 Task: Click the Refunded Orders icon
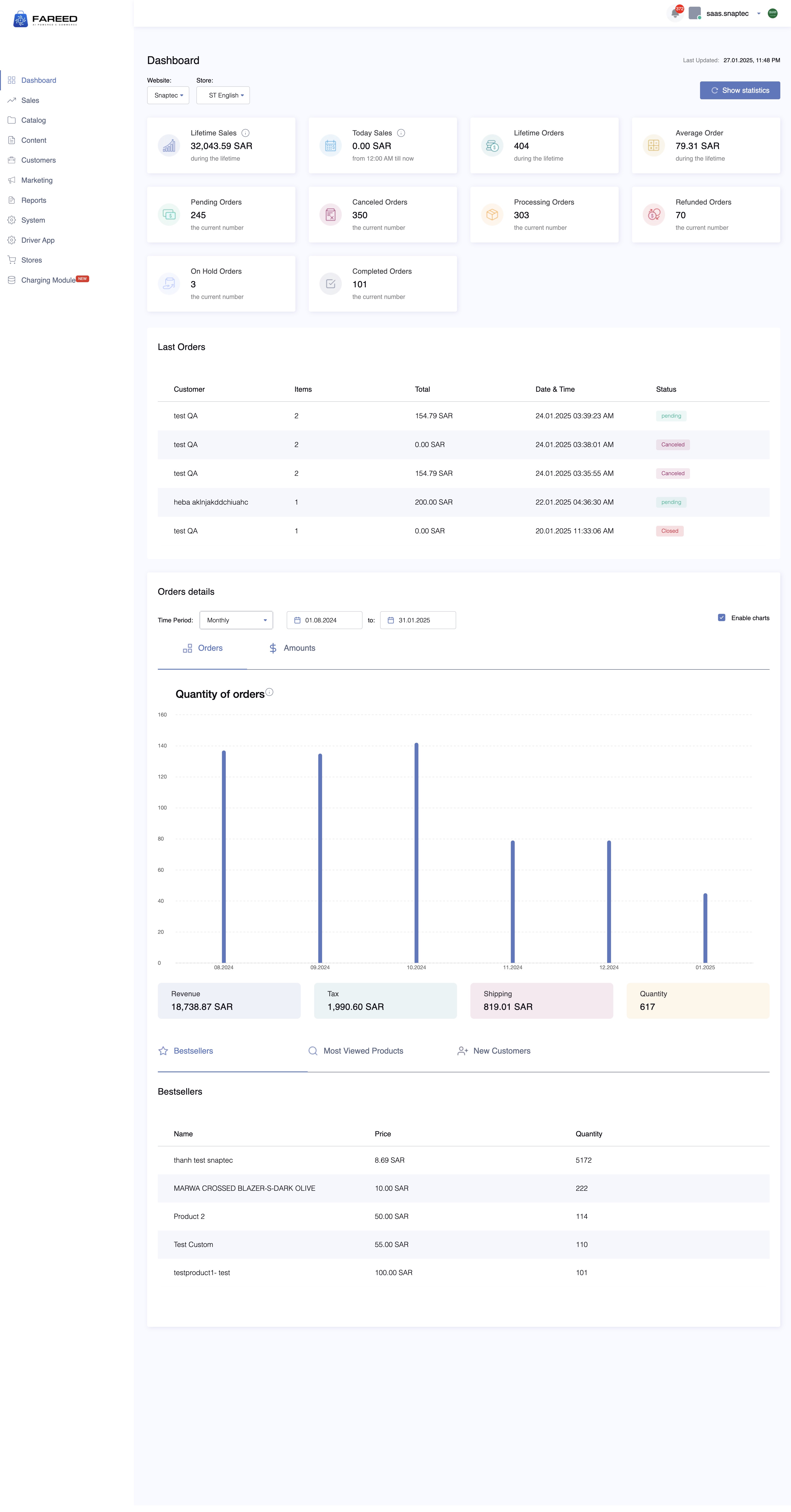point(654,215)
